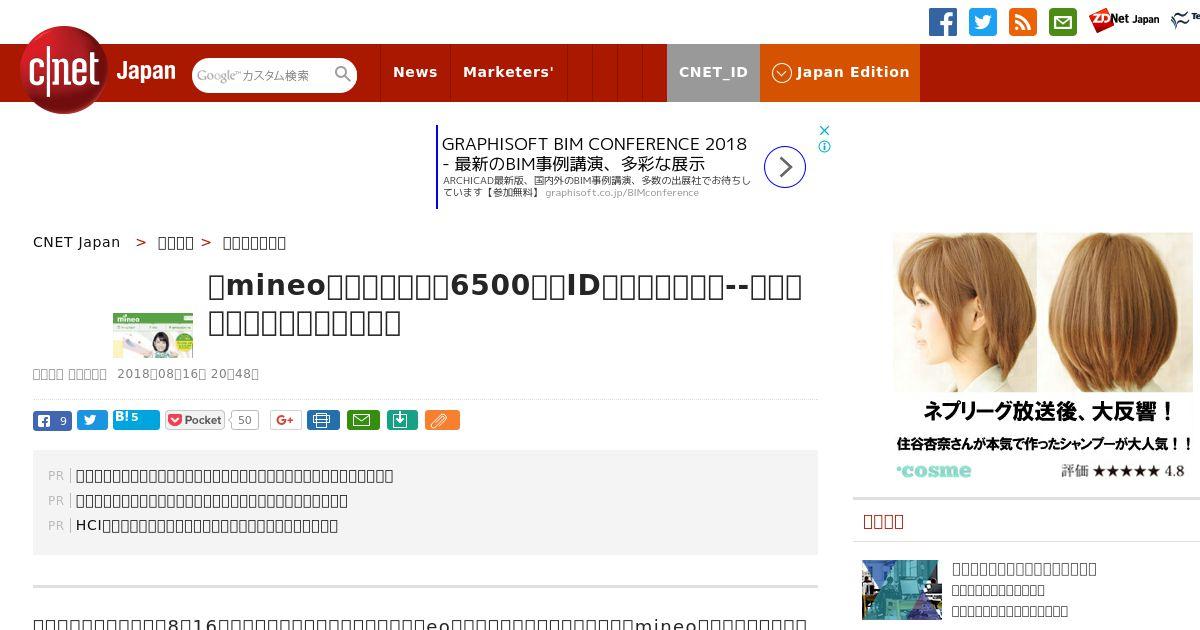Image resolution: width=1200 pixels, height=630 pixels.
Task: Open the News menu
Action: [x=415, y=72]
